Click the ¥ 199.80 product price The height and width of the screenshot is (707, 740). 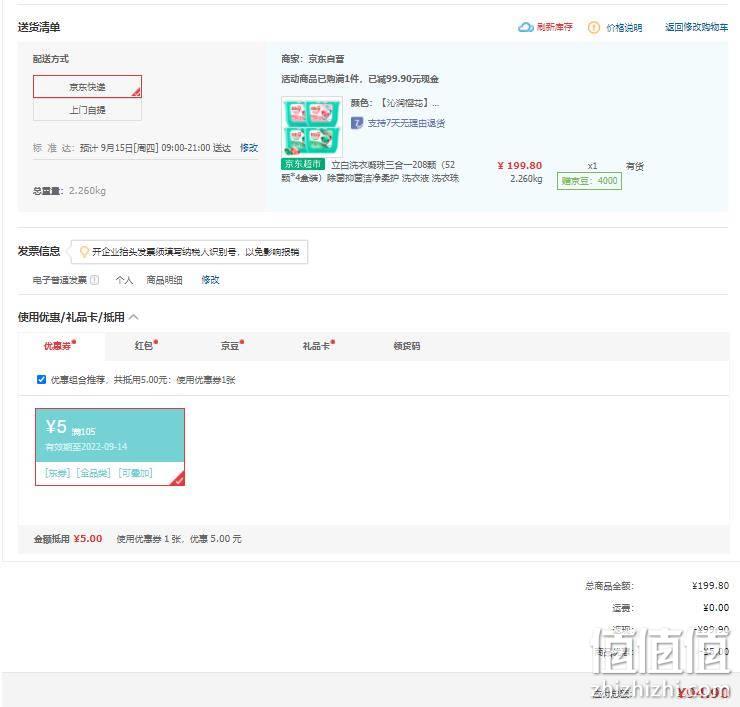point(519,166)
